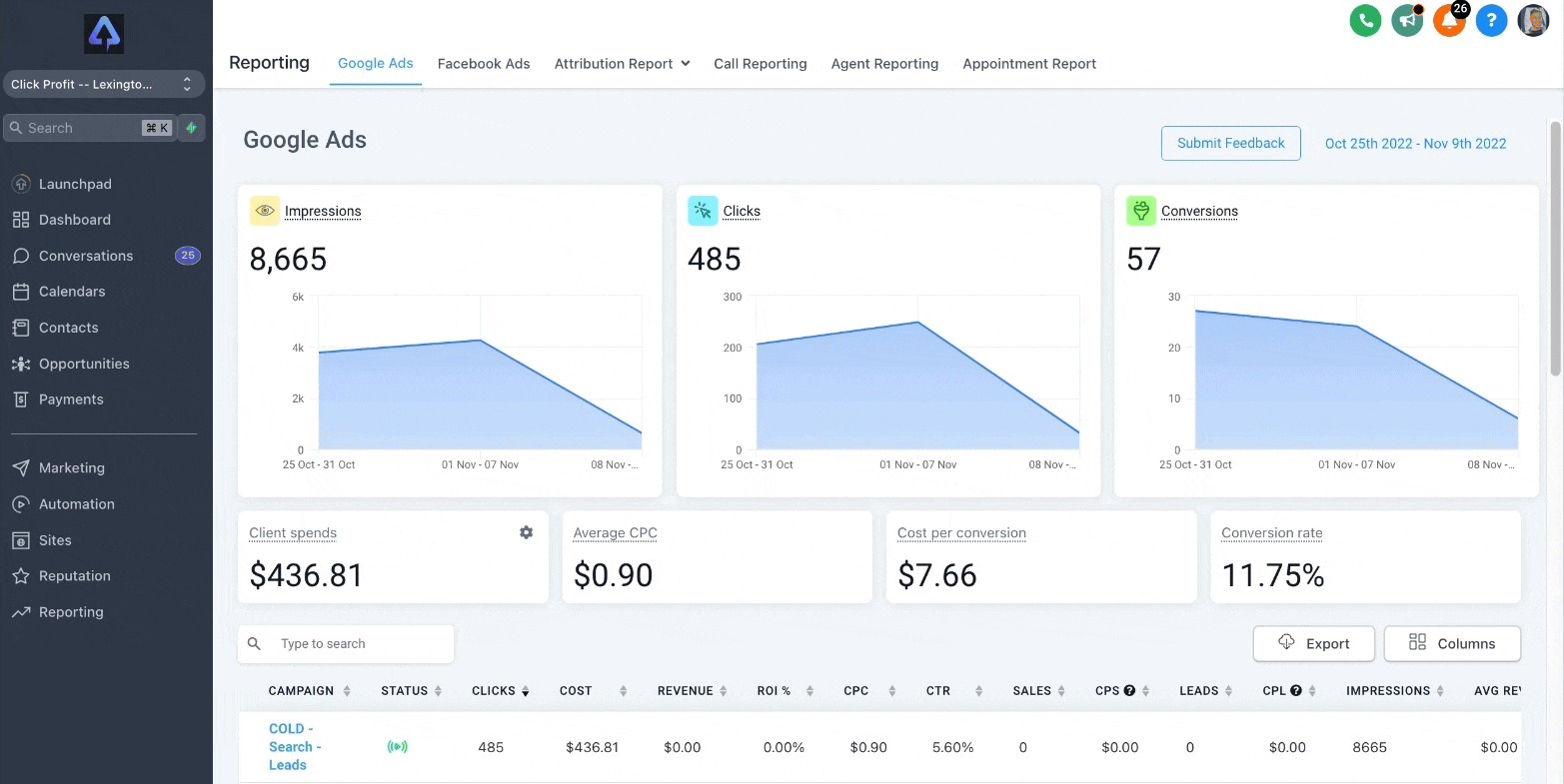Click the CPS help tooltip icon
Viewport: 1564px width, 784px height.
1129,691
